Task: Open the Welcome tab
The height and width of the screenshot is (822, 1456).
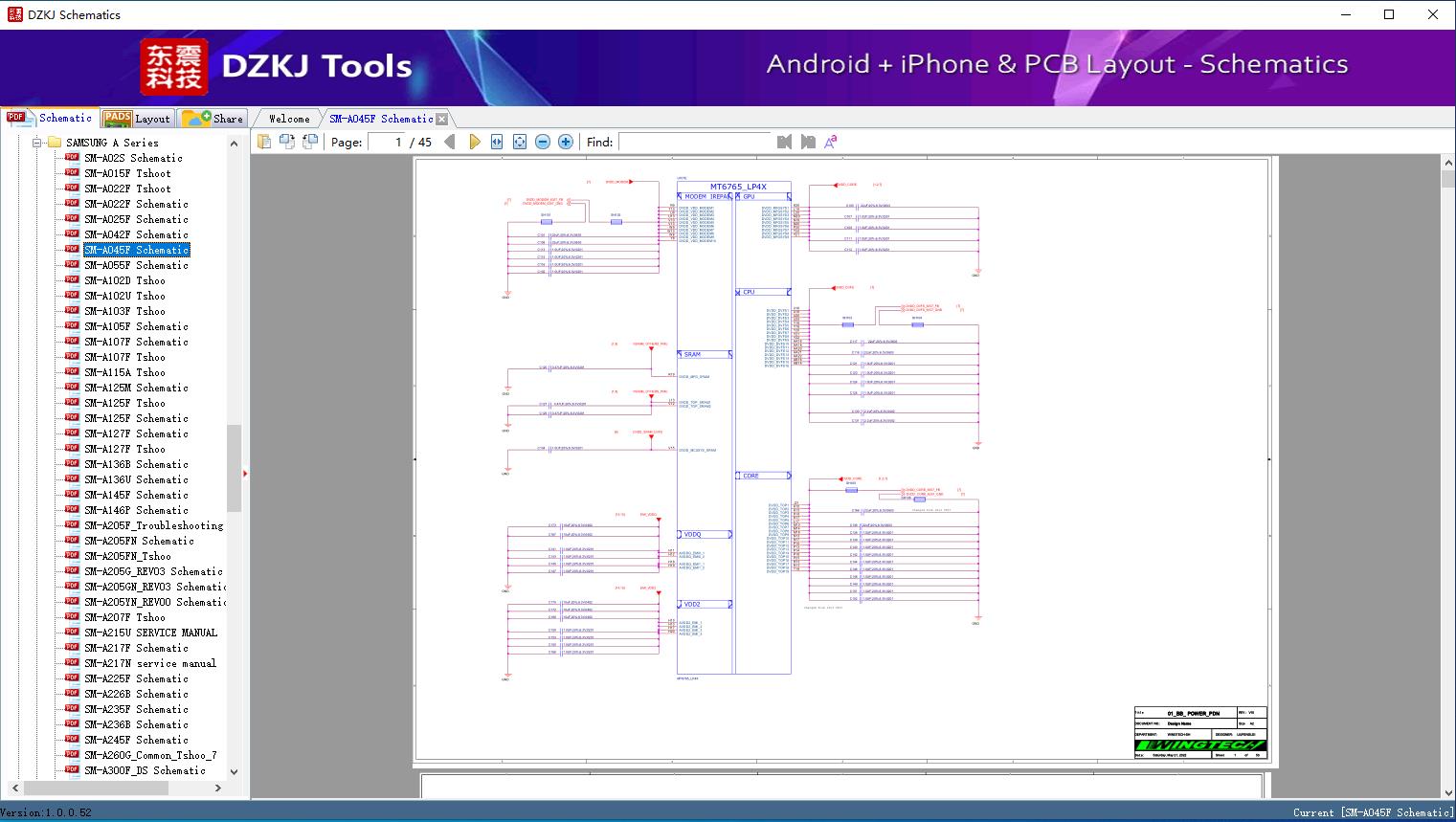Action: coord(289,119)
